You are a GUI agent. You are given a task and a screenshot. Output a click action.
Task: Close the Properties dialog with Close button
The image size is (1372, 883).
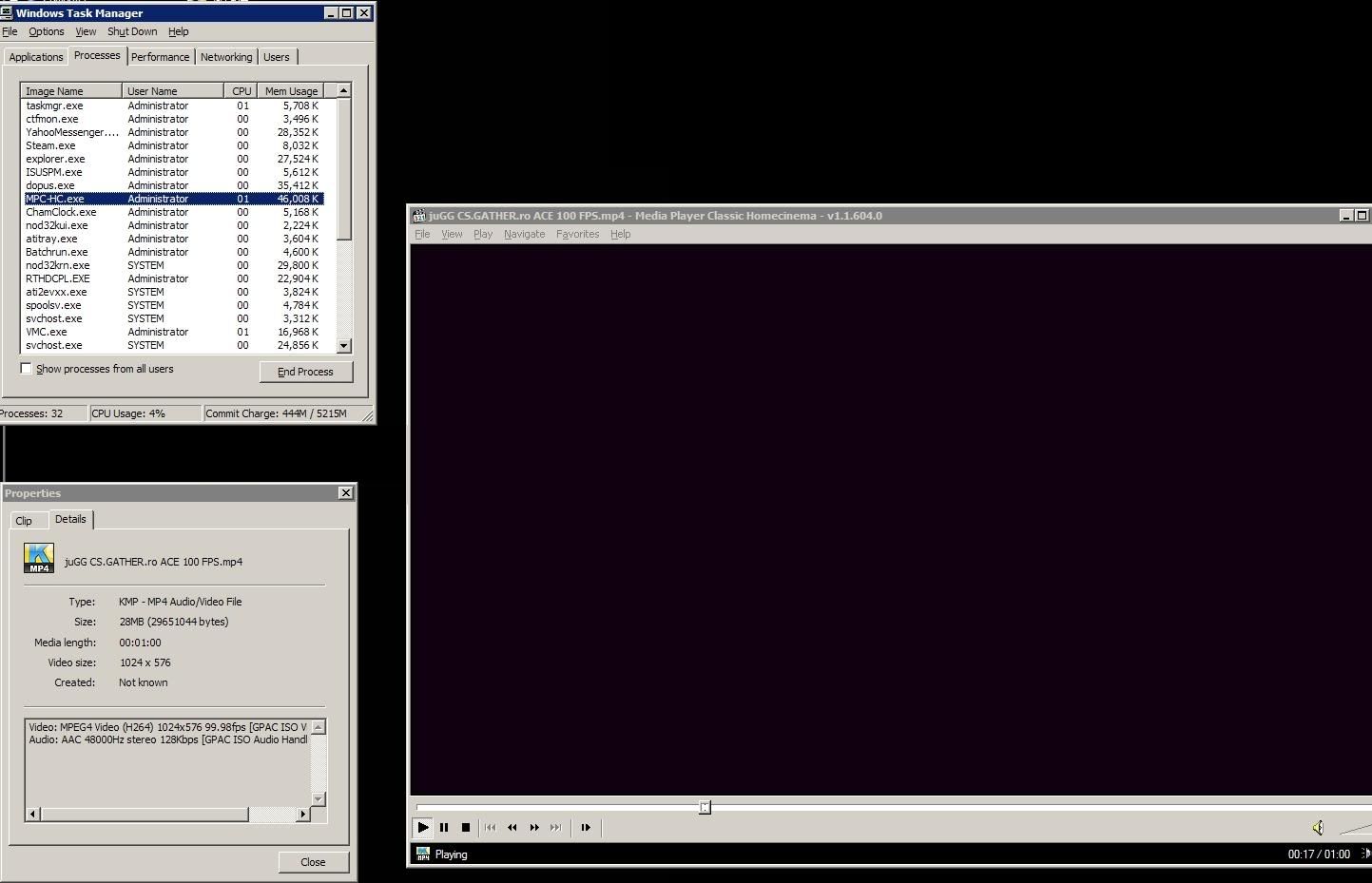click(x=313, y=862)
